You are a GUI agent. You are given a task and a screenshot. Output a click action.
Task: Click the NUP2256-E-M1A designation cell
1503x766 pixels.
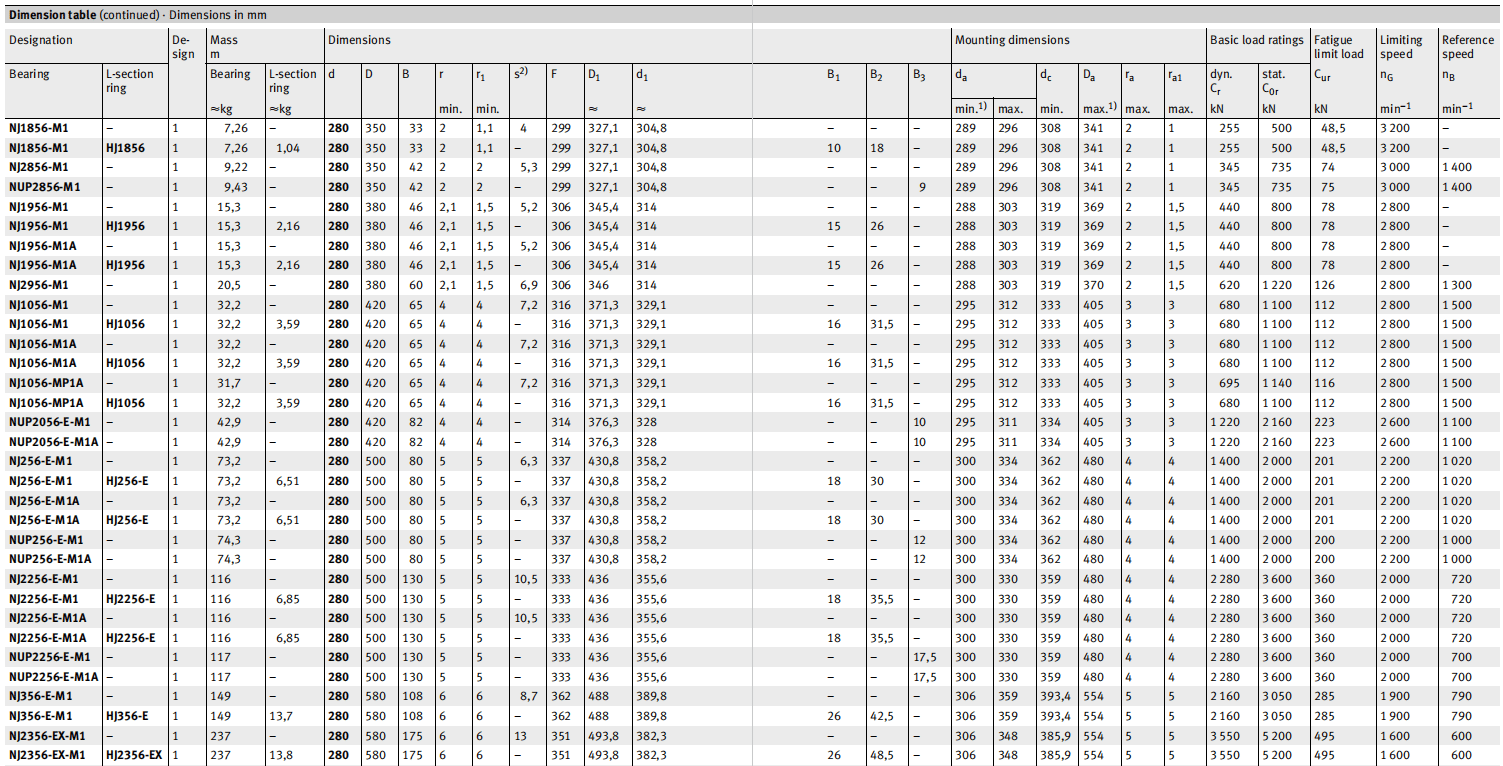point(56,677)
